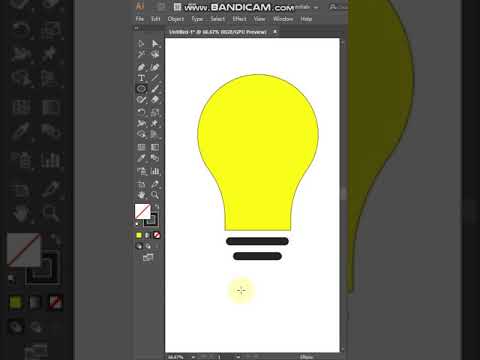Choose the Lasso tool

tap(155, 54)
